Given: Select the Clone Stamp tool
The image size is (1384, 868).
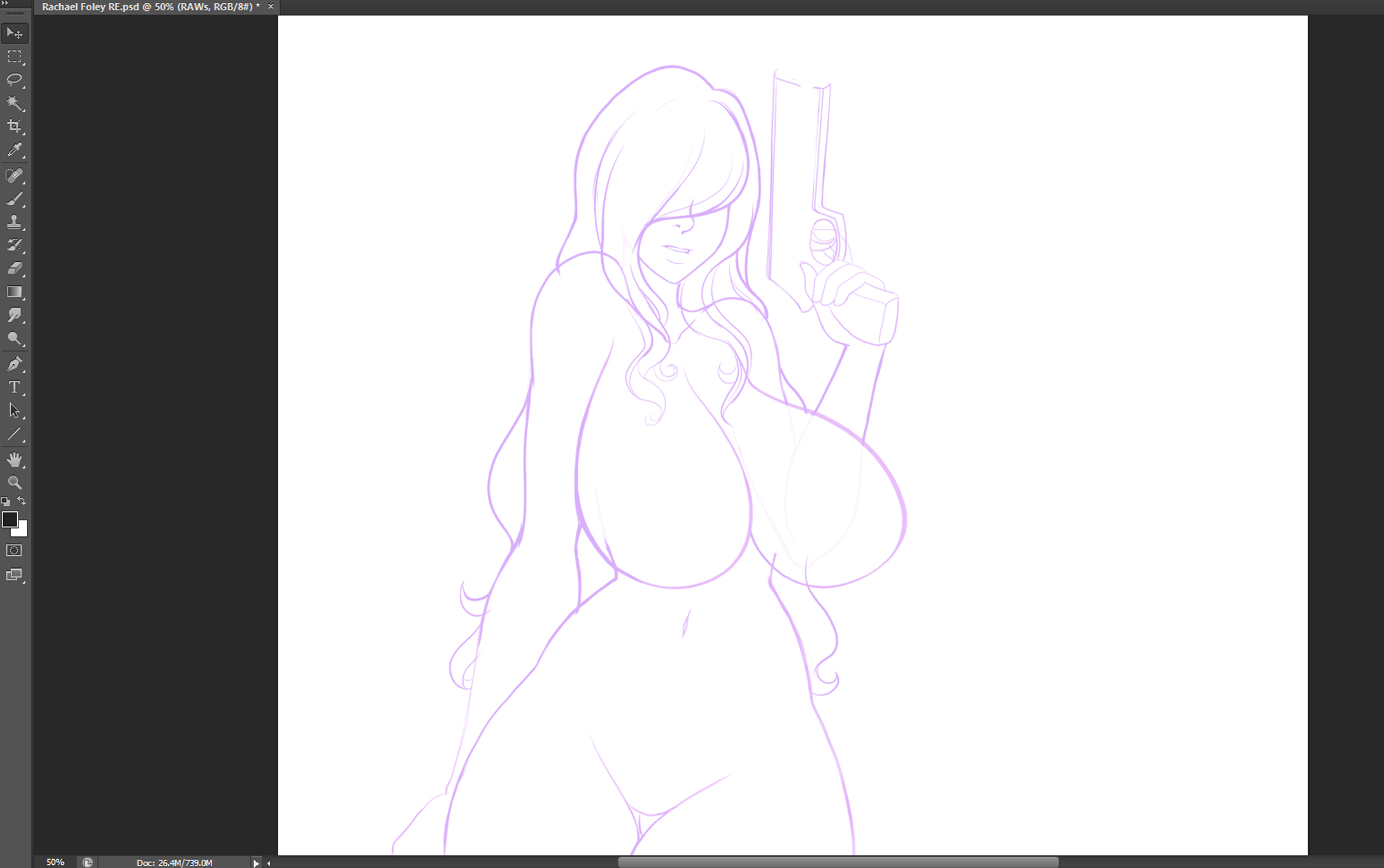Looking at the screenshot, I should 15,222.
